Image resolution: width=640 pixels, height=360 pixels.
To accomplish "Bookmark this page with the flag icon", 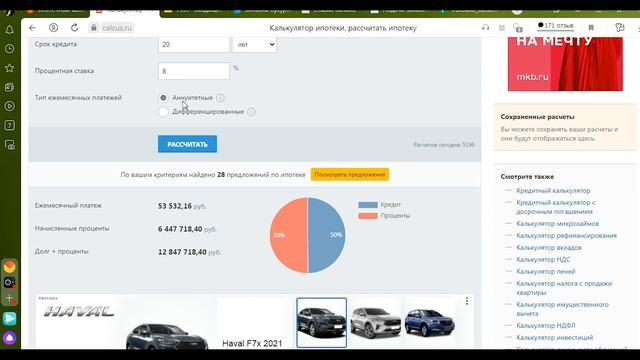I will coord(591,28).
